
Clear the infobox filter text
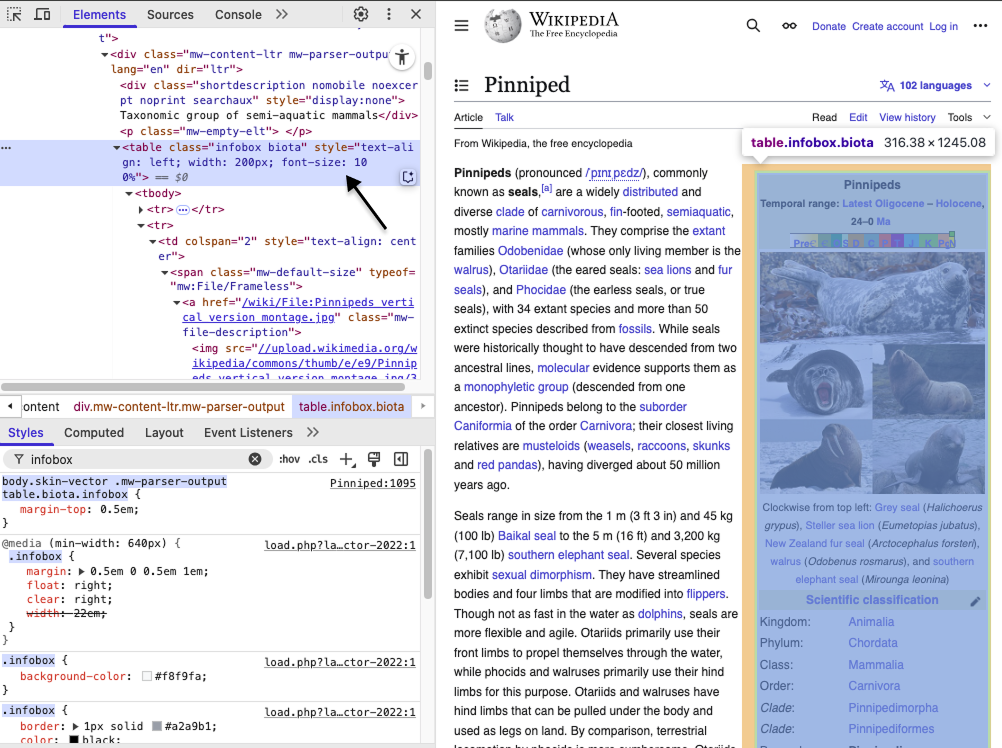point(255,459)
